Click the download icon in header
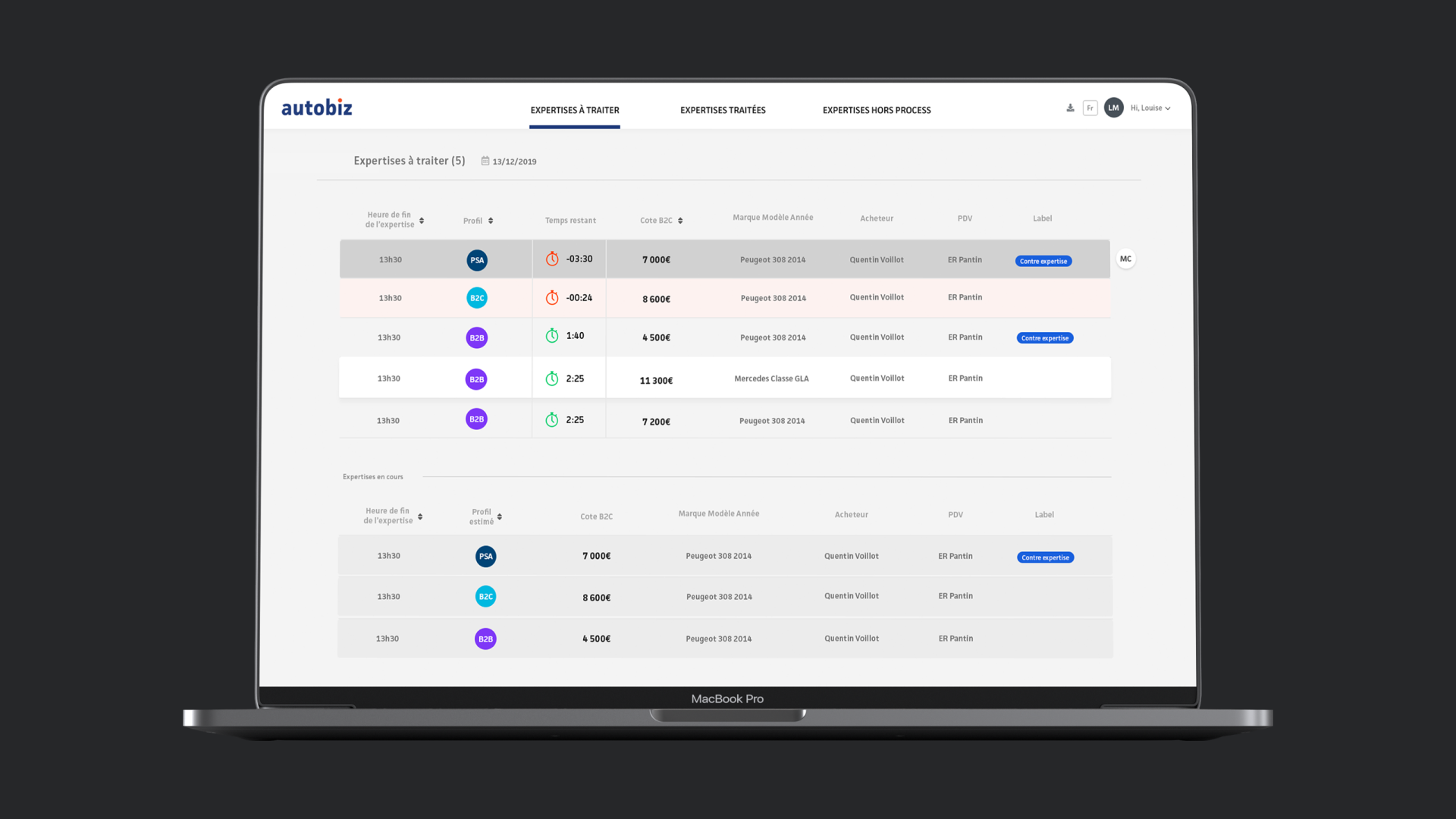Viewport: 1456px width, 819px height. coord(1070,108)
